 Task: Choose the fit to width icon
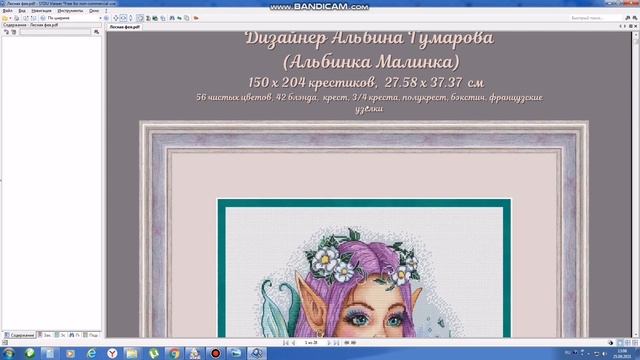click(x=123, y=18)
